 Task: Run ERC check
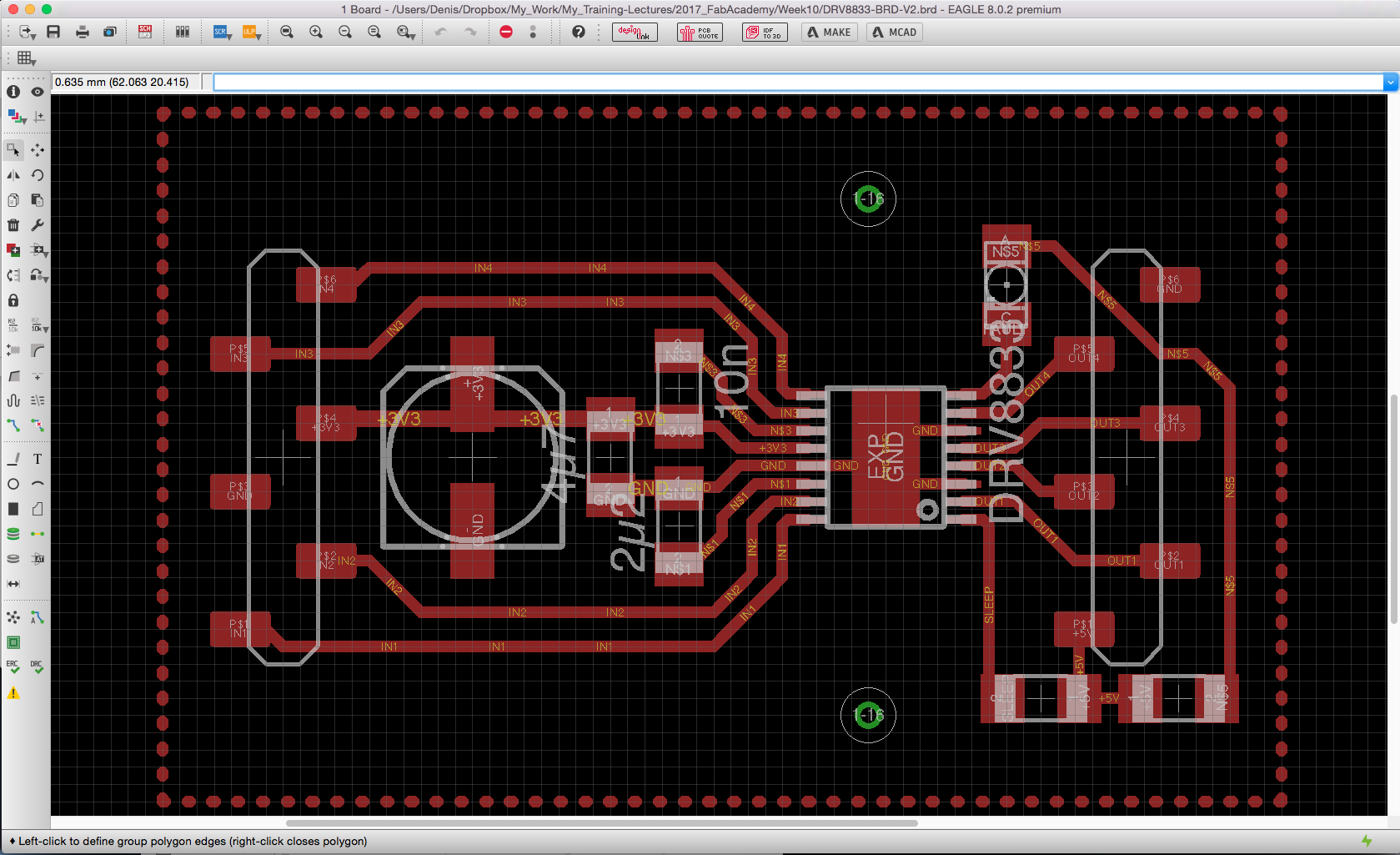tap(13, 667)
